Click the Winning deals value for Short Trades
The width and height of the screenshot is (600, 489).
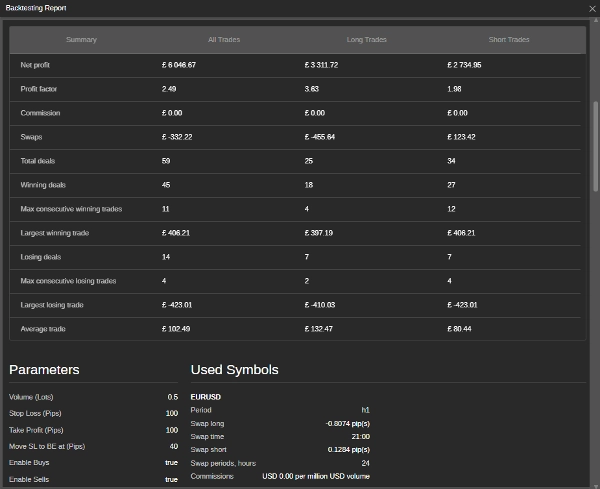coord(451,185)
